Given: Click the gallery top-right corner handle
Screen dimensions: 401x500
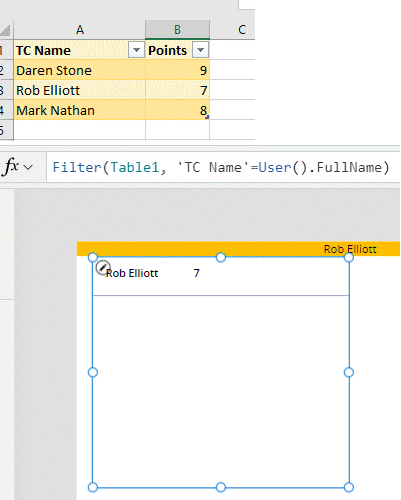Looking at the screenshot, I should [349, 257].
